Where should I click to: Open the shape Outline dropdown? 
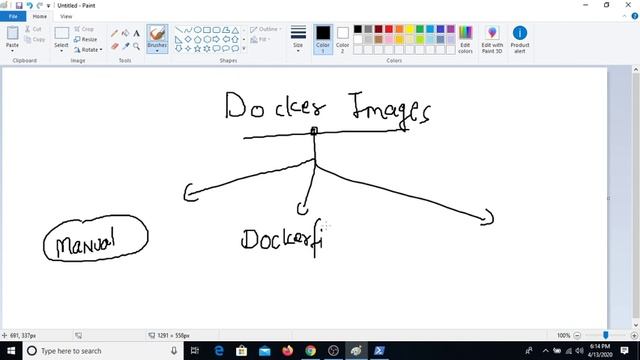click(x=266, y=29)
